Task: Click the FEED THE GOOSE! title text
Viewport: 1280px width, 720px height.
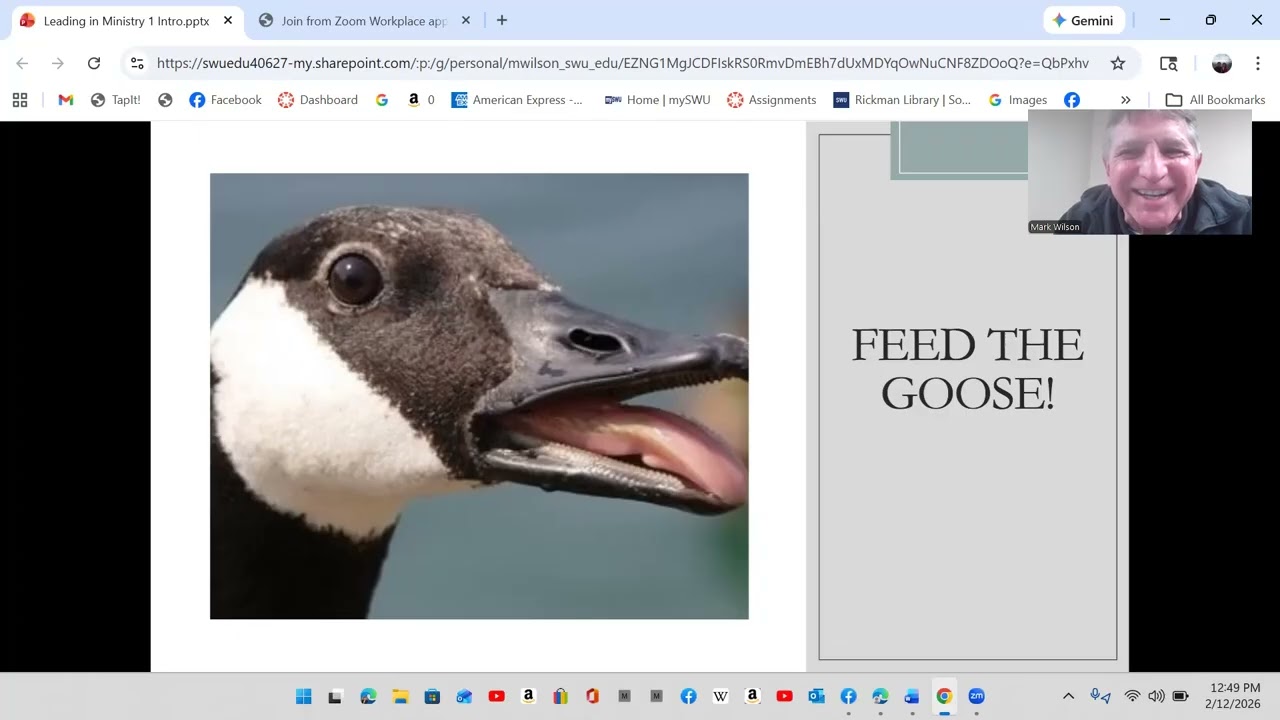Action: point(967,369)
